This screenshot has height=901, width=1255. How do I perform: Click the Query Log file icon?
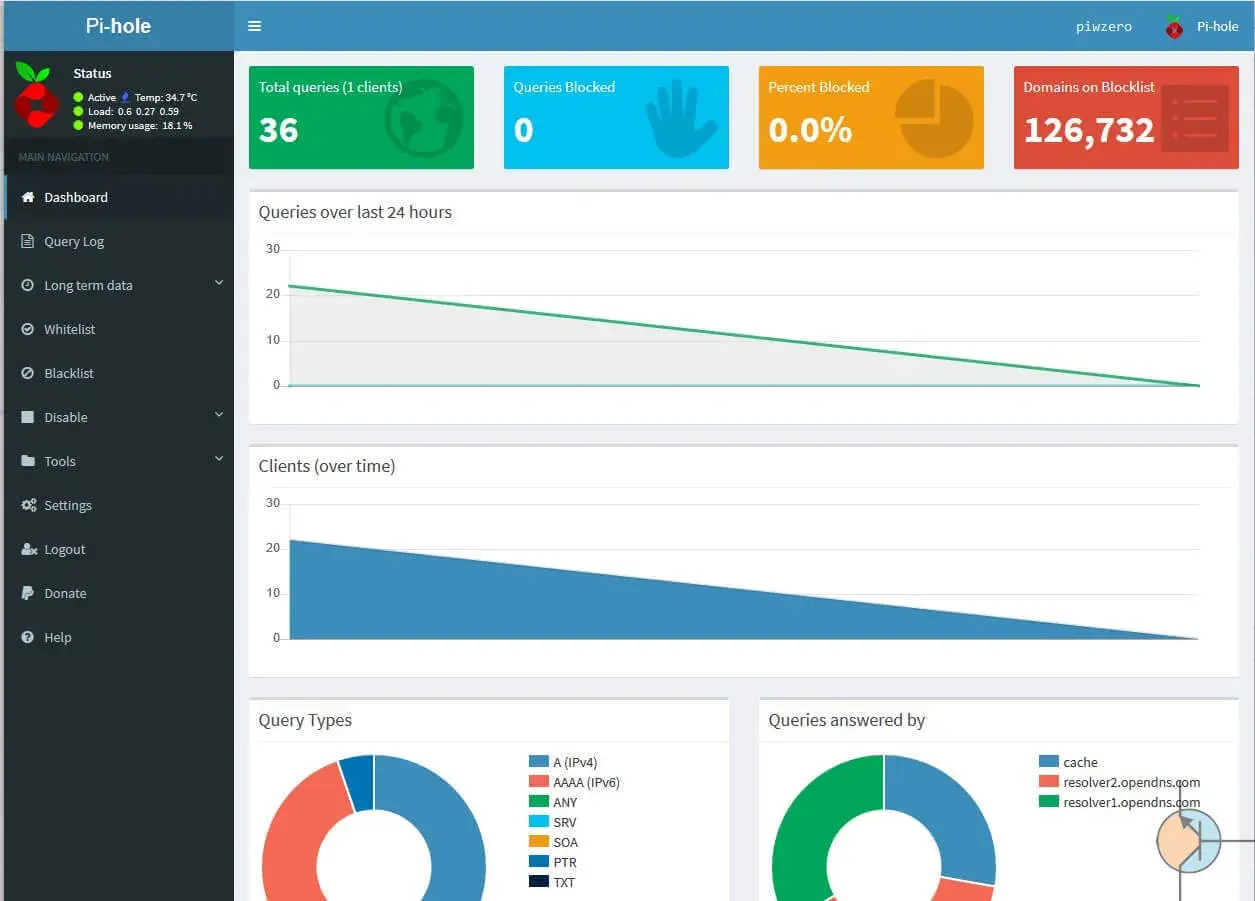click(x=28, y=241)
